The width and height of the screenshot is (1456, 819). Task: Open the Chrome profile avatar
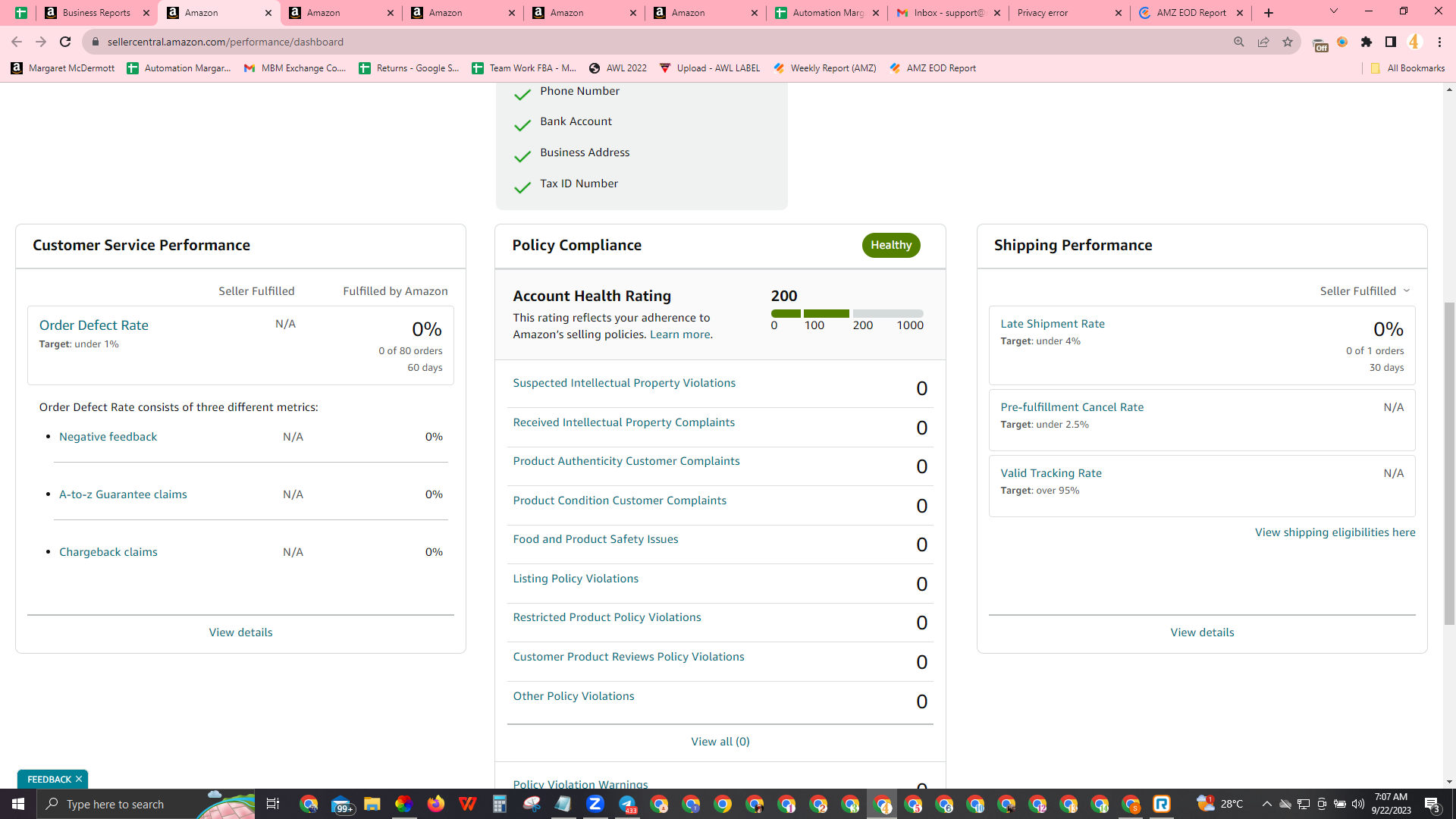(1414, 42)
